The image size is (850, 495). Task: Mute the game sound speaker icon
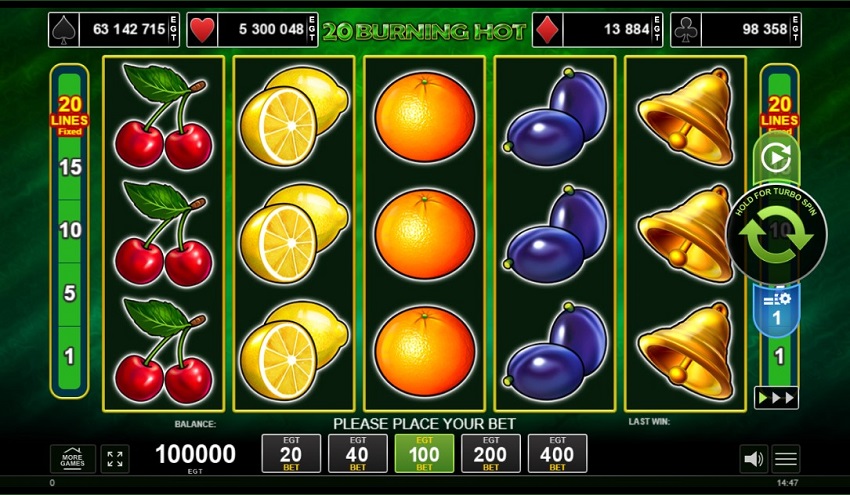pyautogui.click(x=754, y=459)
